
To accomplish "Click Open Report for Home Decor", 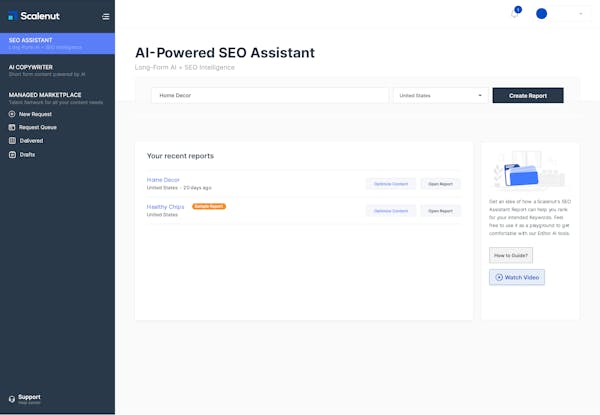I will (440, 184).
